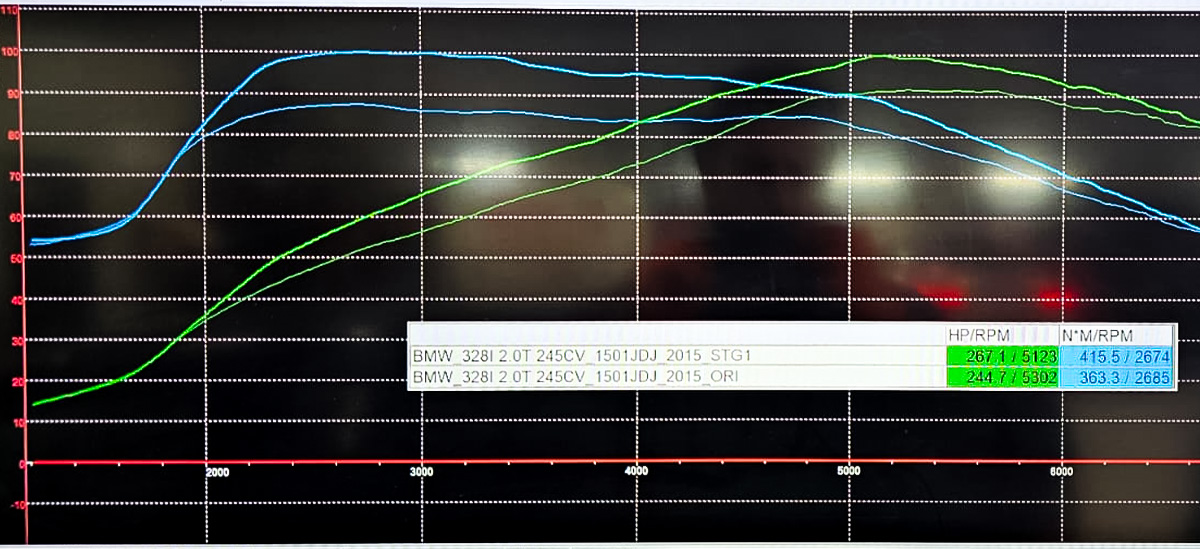Click the 4000 RPM axis label
The height and width of the screenshot is (549, 1200).
point(636,471)
